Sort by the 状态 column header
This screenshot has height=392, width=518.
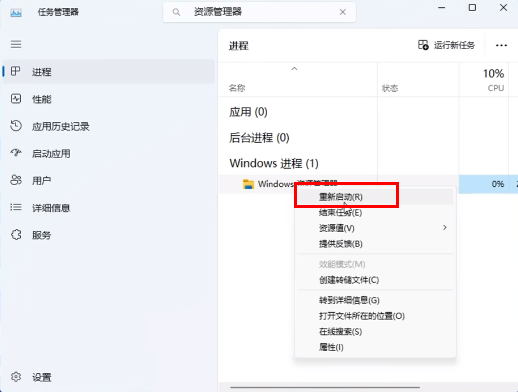[390, 88]
